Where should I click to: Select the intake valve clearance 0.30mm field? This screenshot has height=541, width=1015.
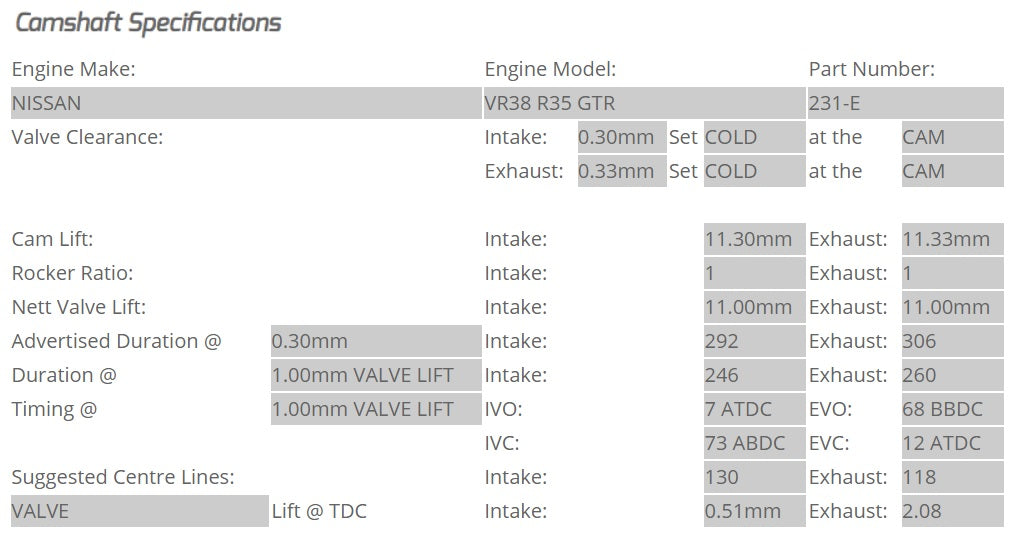click(621, 137)
